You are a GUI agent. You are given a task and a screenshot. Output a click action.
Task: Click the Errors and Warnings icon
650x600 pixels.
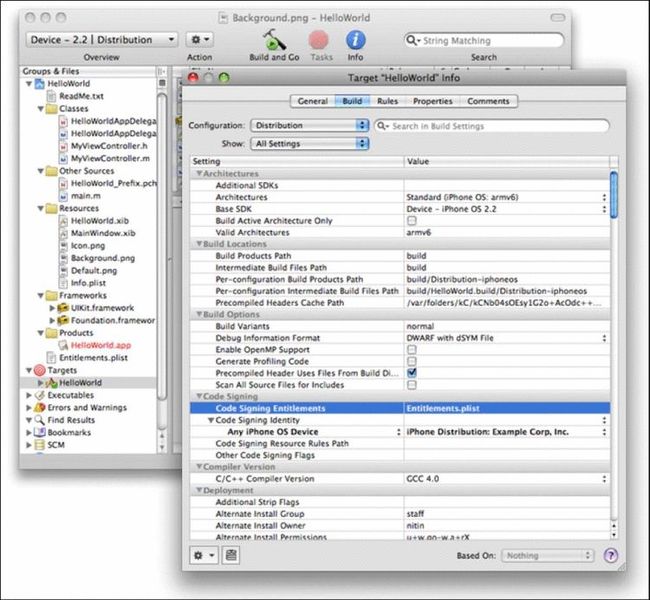39,408
